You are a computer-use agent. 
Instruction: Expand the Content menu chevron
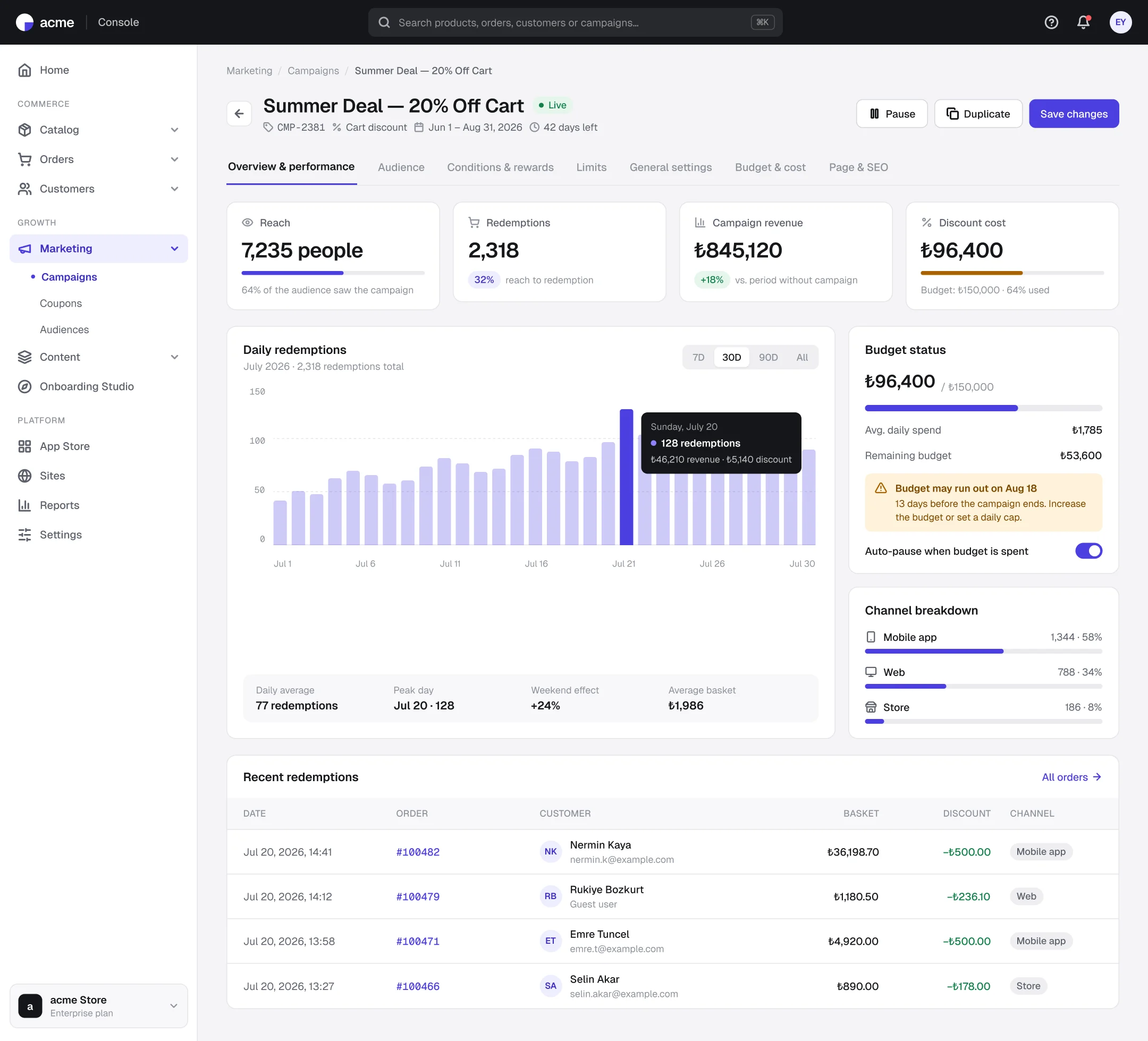tap(175, 357)
